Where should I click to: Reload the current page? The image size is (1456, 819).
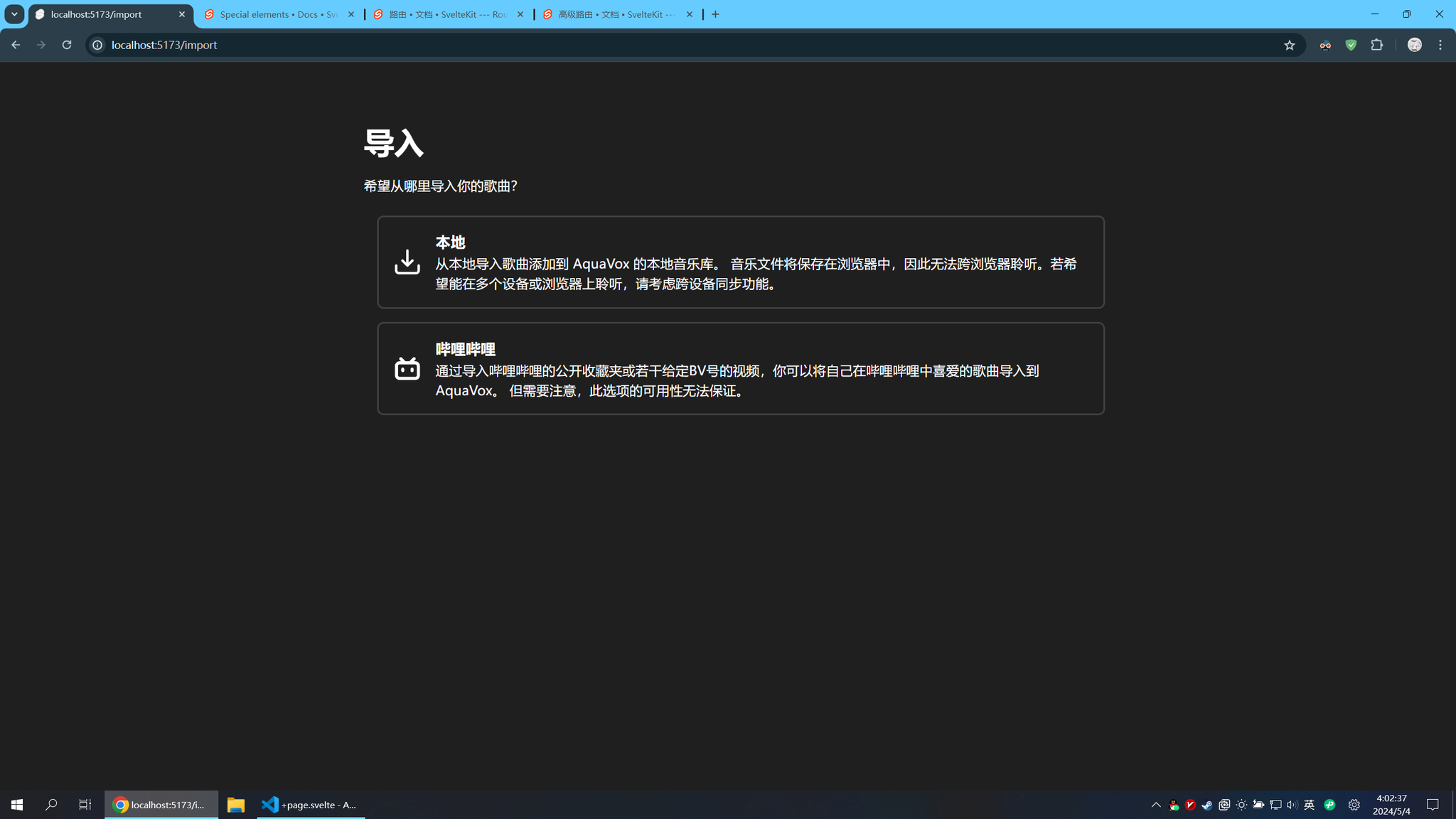click(x=66, y=45)
